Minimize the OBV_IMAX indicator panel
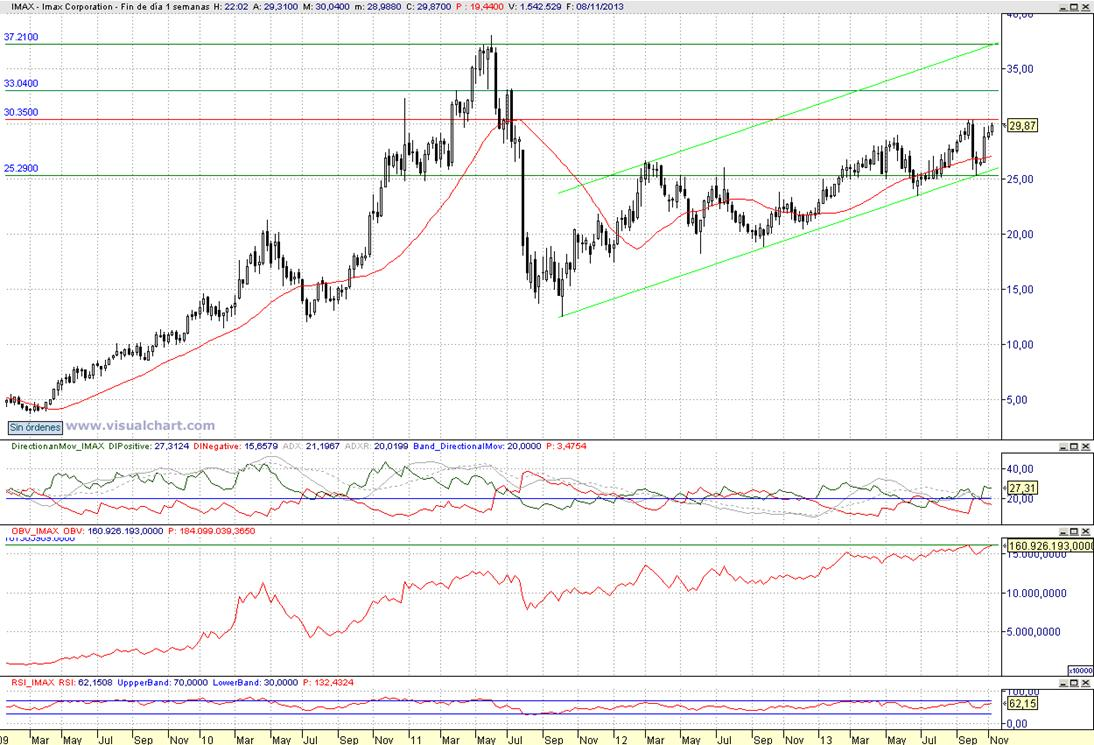The height and width of the screenshot is (745, 1094). 1063,531
